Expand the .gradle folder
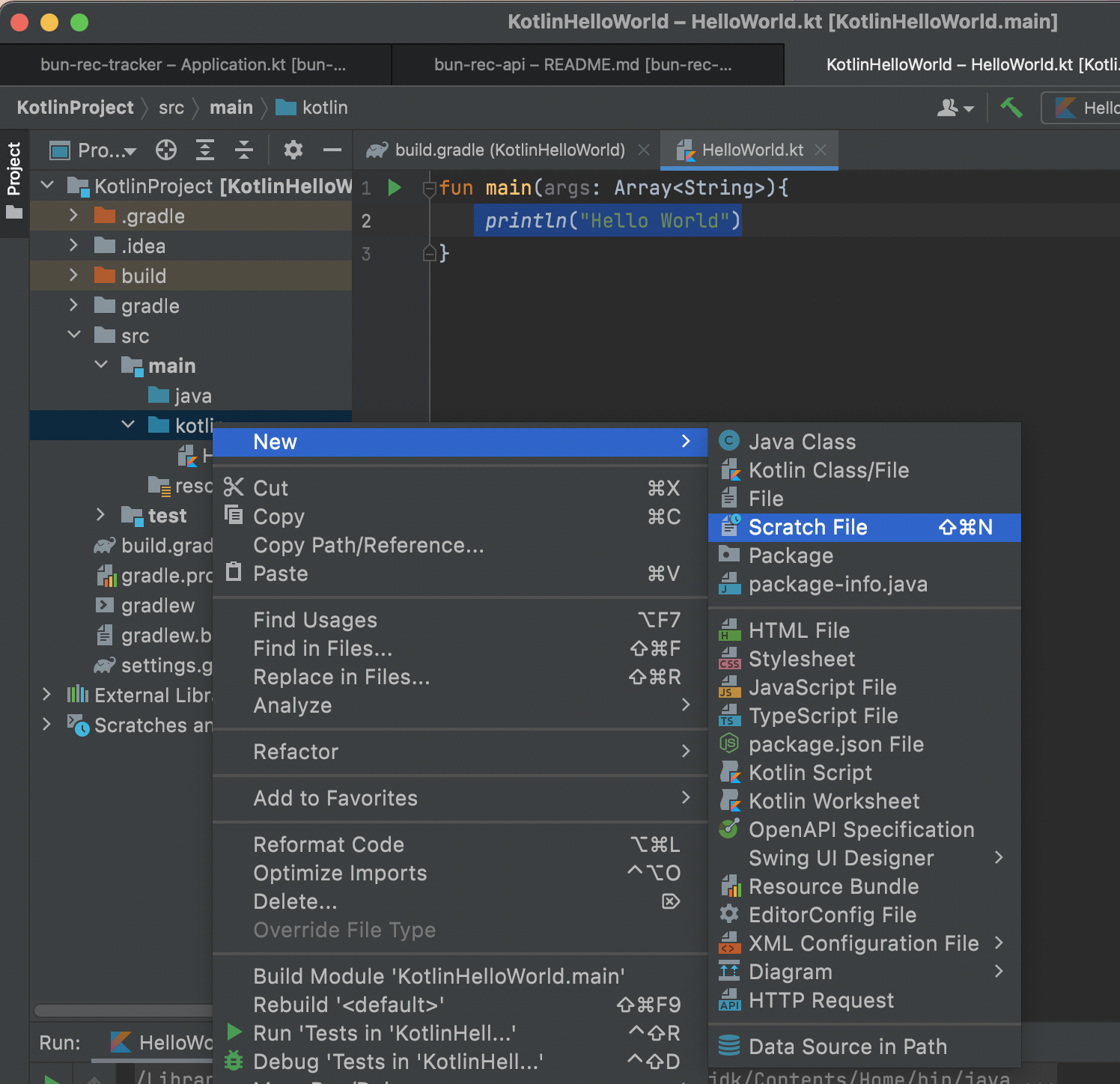Viewport: 1120px width, 1084px height. [73, 216]
